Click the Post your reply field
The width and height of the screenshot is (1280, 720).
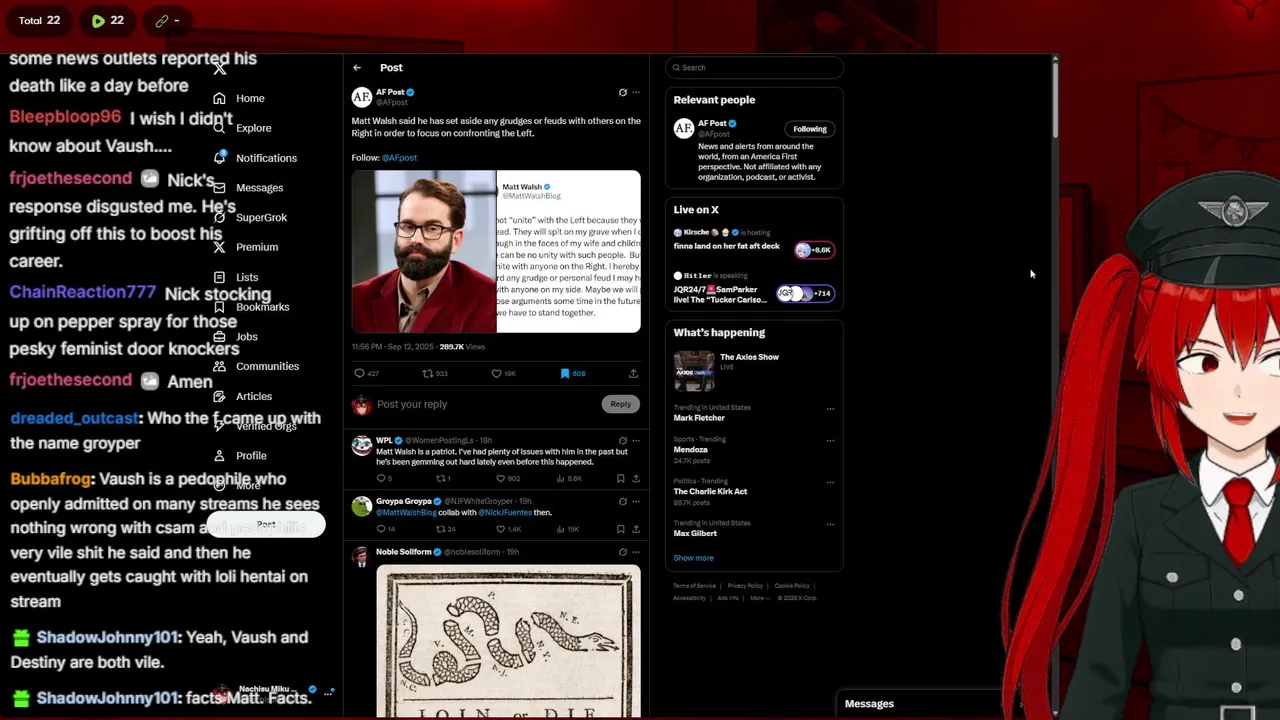point(485,404)
